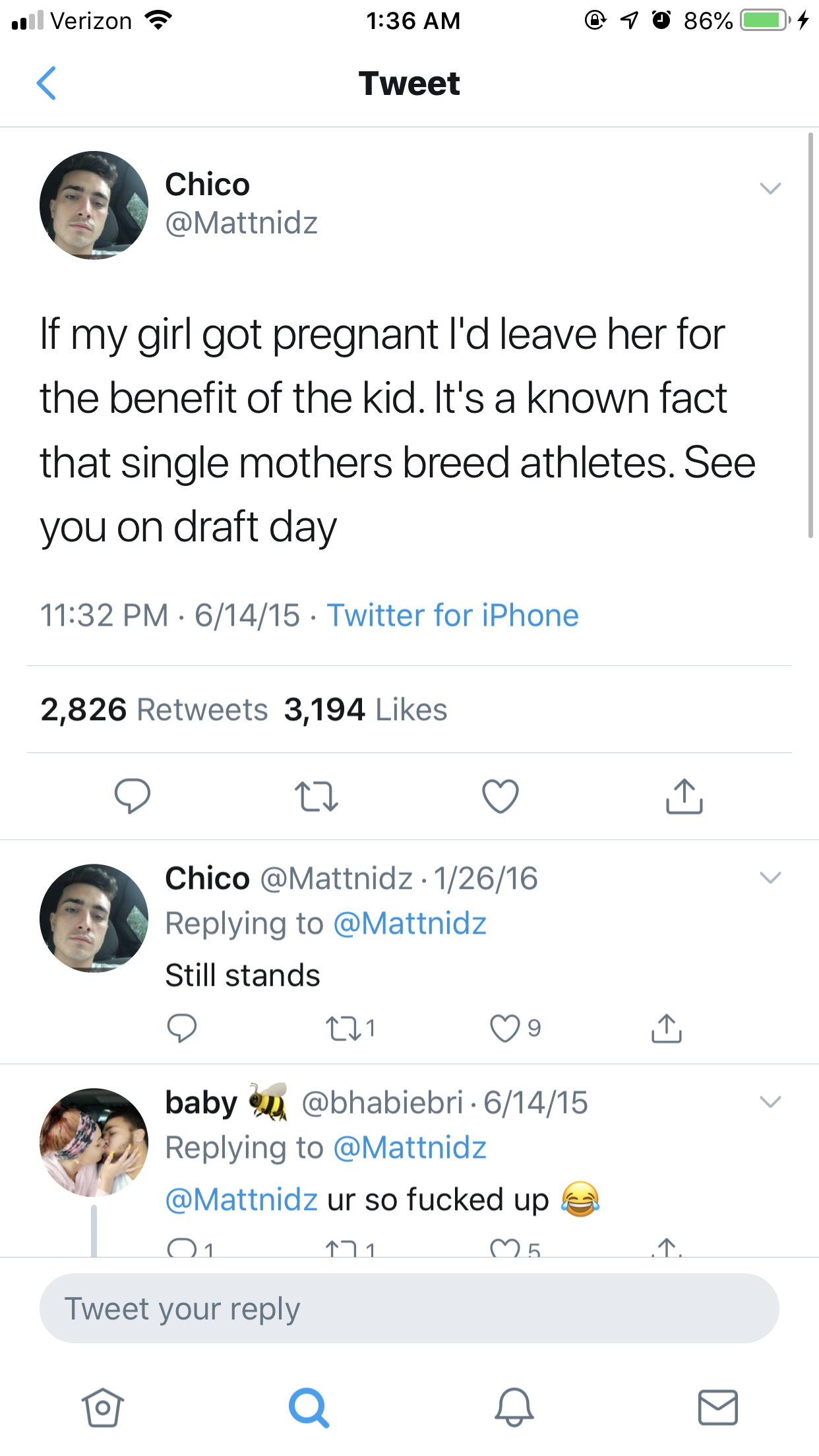Open Home tab in bottom bar
The height and width of the screenshot is (1456, 819).
(102, 1408)
